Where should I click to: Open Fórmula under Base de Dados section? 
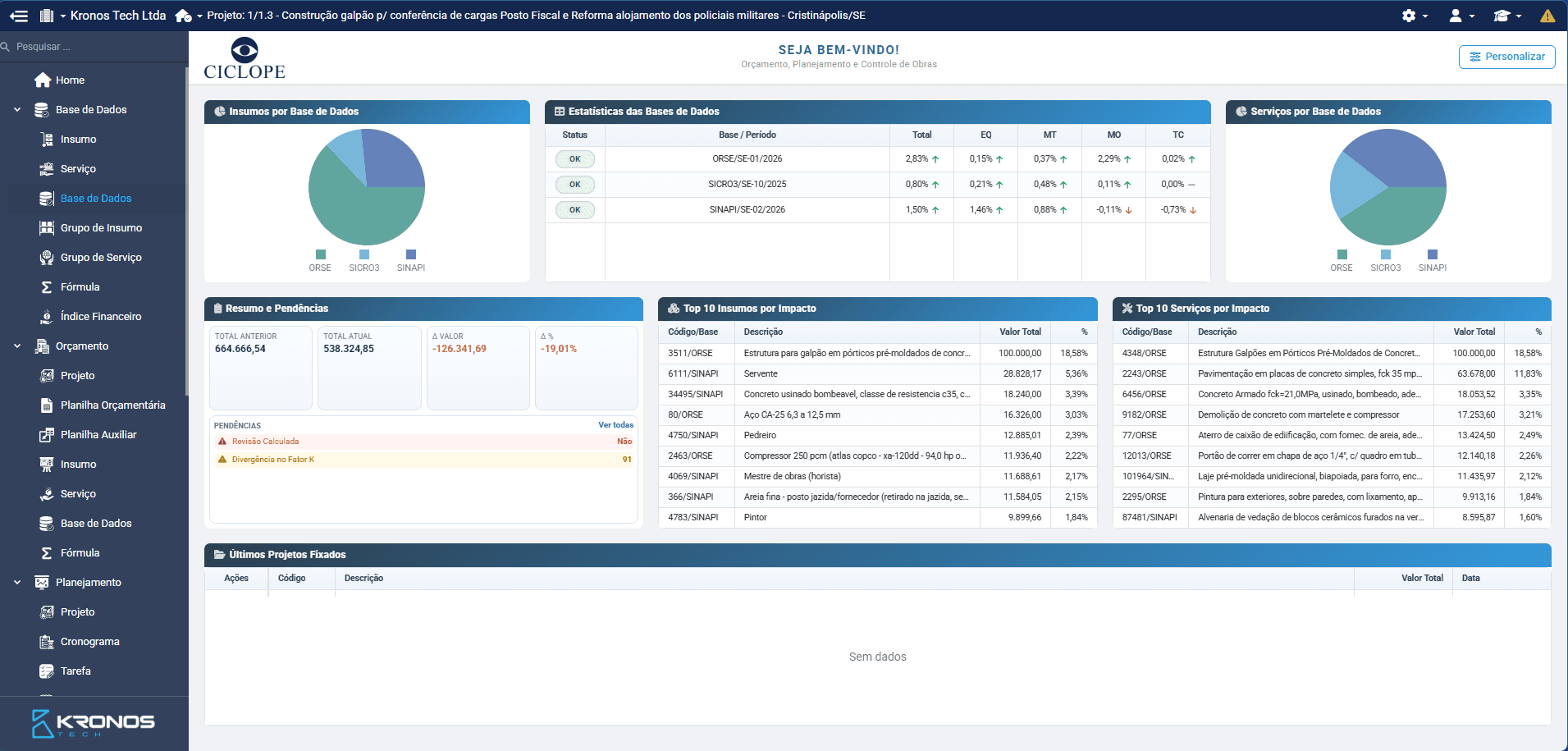tap(80, 286)
